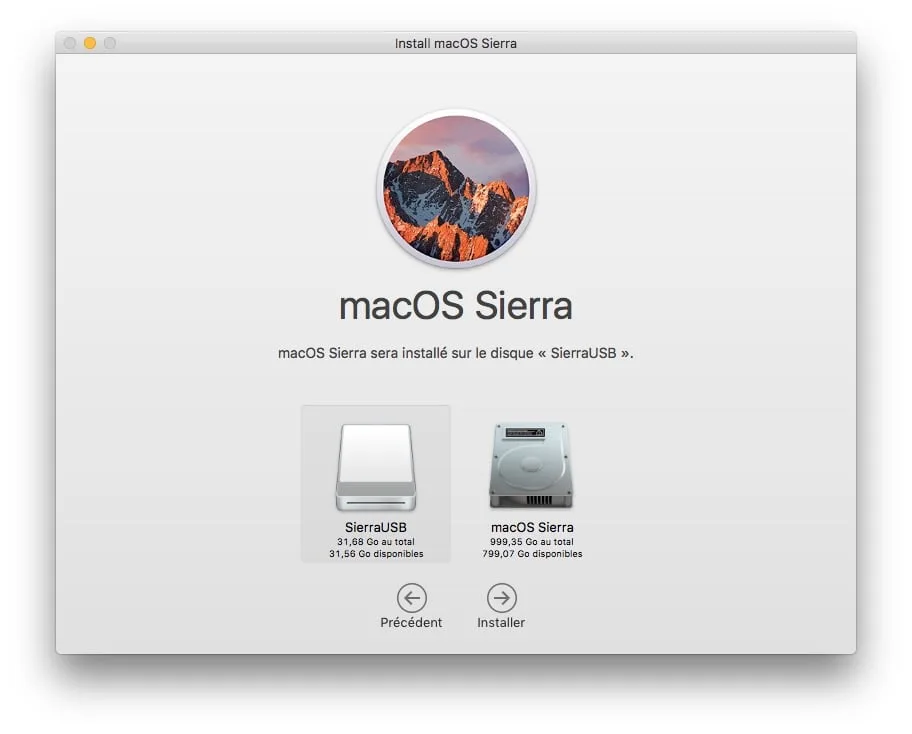The width and height of the screenshot is (912, 734).
Task: Minimize the window with the yellow button
Action: click(x=90, y=43)
